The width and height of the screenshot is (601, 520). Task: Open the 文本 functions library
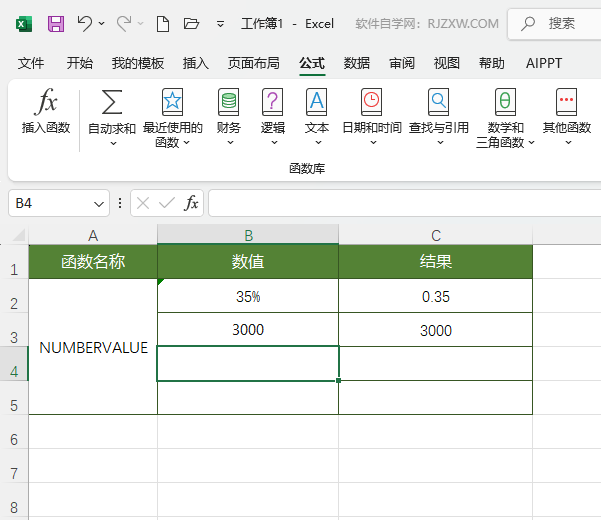[x=317, y=117]
